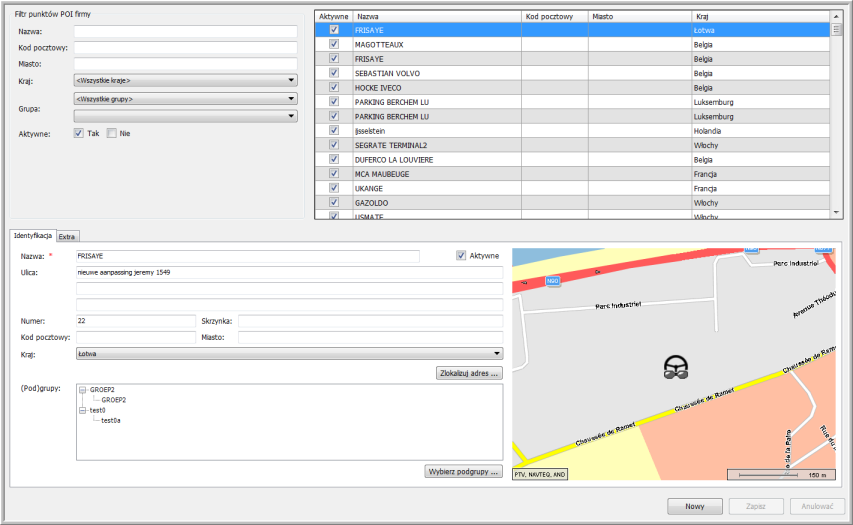Click the POI list scrollbar up arrow
The image size is (853, 525).
[836, 16]
